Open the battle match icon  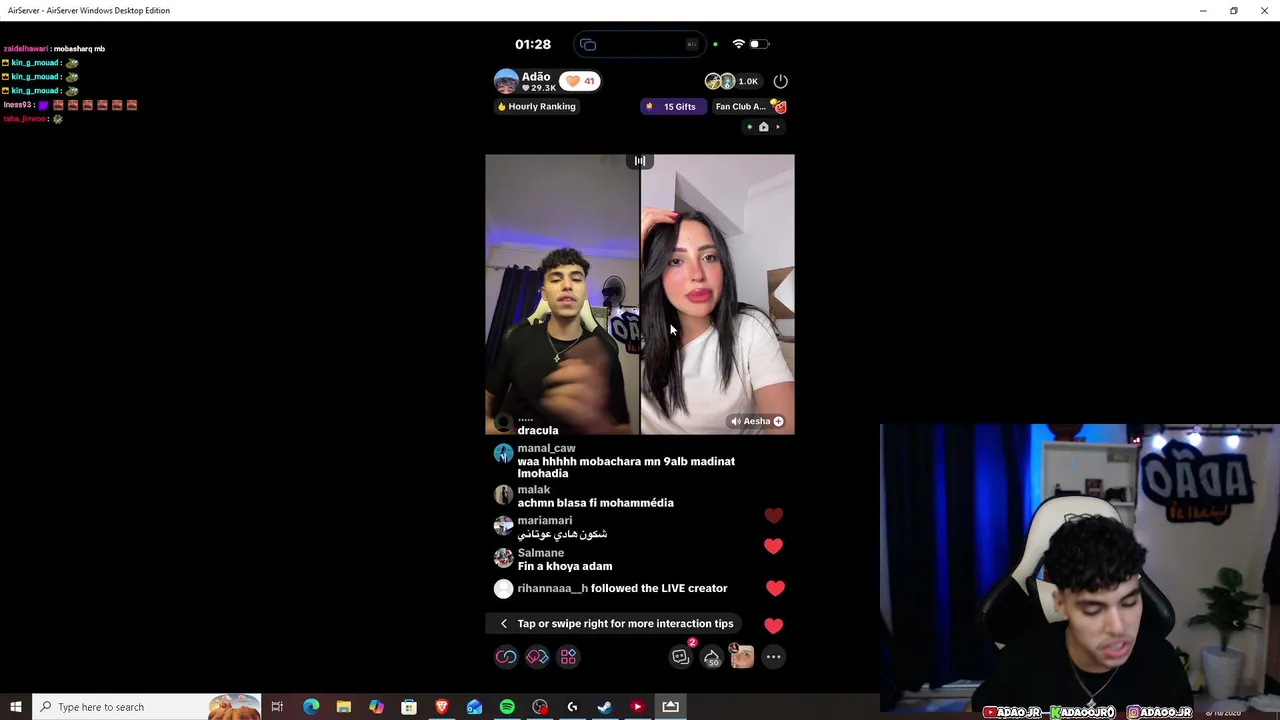pyautogui.click(x=537, y=657)
